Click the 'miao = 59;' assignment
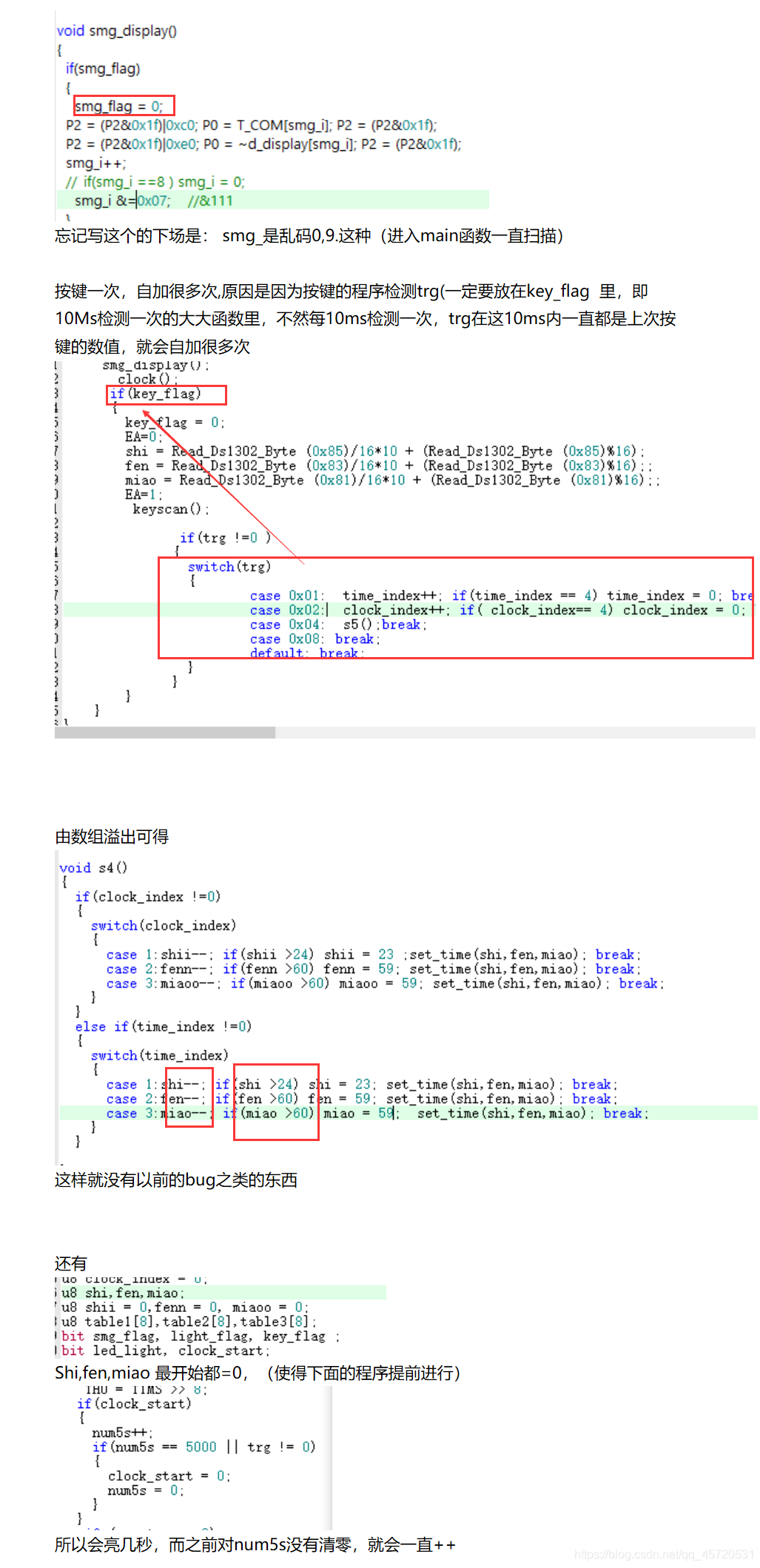This screenshot has height=1568, width=760. click(361, 1114)
